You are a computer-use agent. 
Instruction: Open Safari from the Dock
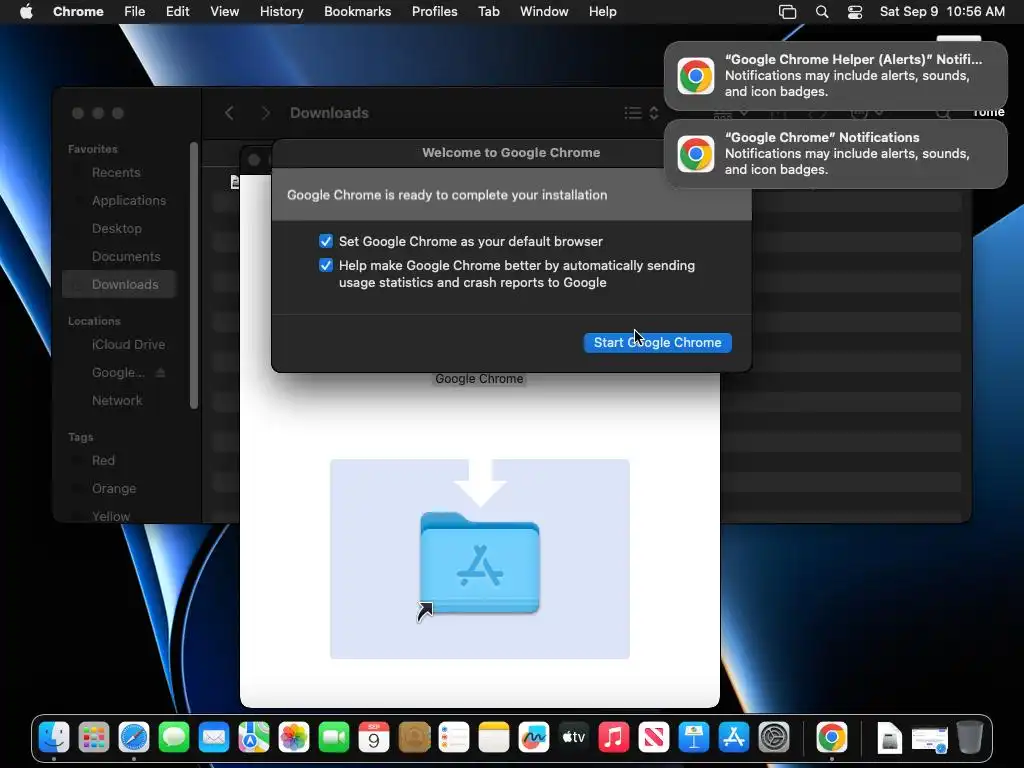pos(134,738)
